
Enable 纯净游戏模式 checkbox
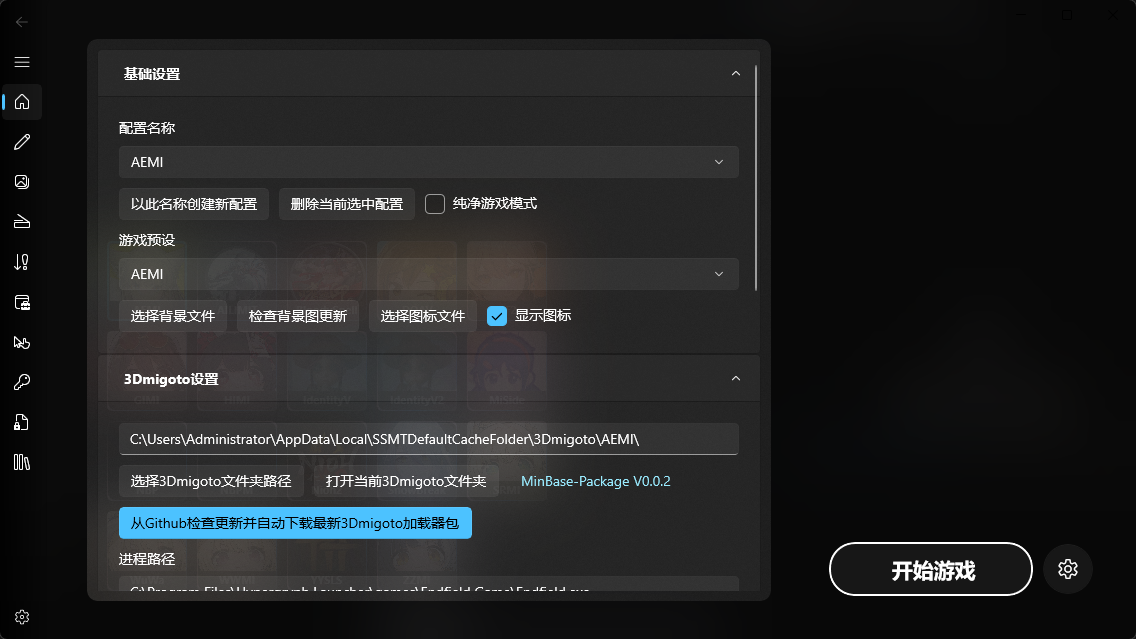434,203
